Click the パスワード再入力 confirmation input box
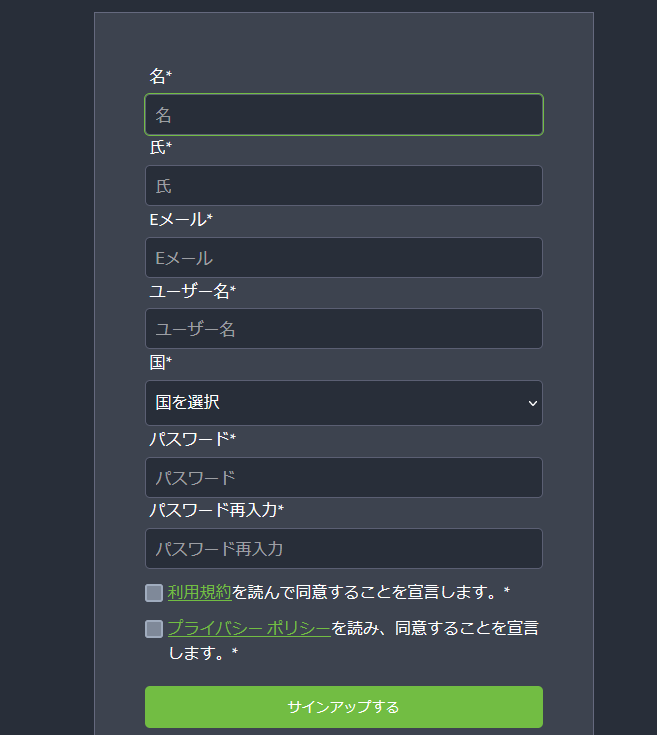Viewport: 658px width, 735px height. [343, 549]
